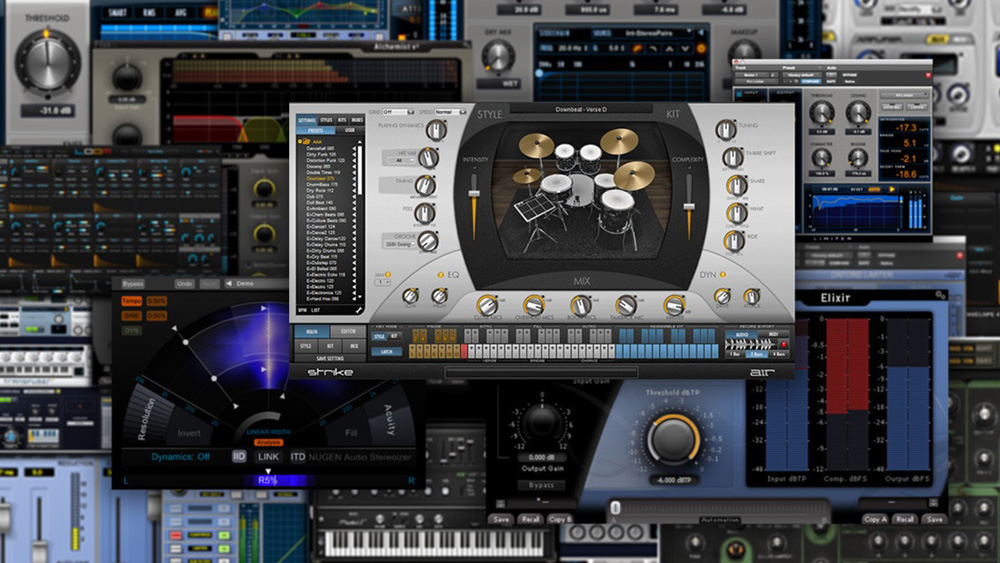Viewport: 1000px width, 563px height.
Task: Click the Ride knob in Strike Kit section
Action: (733, 241)
